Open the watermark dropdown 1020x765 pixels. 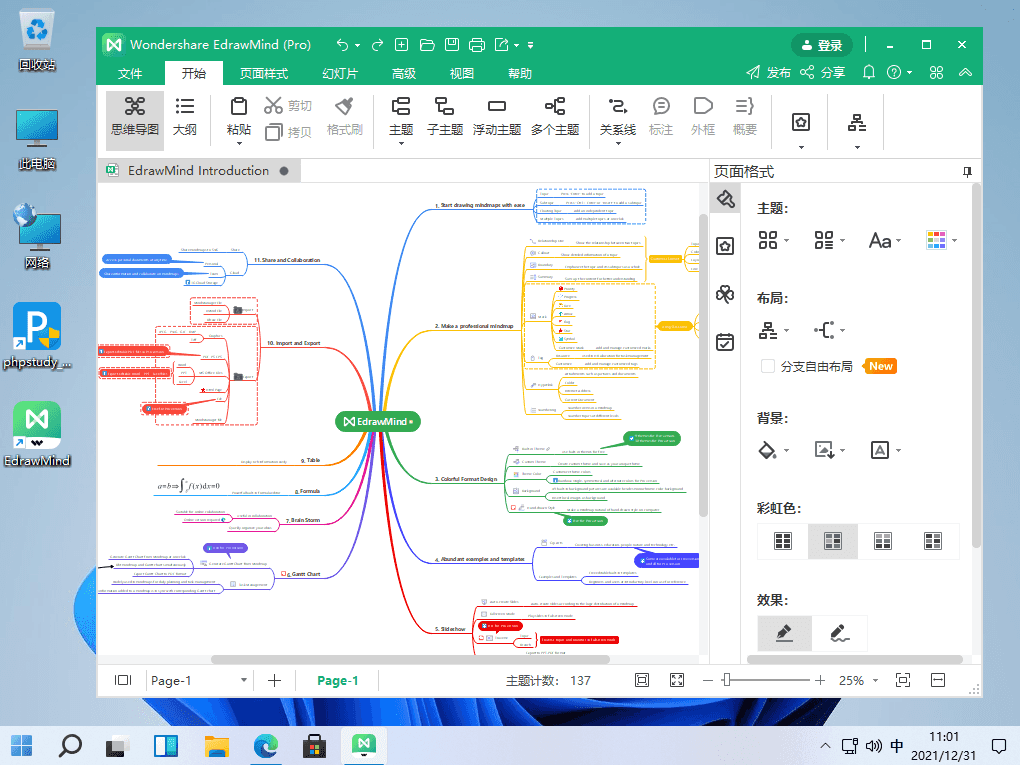pos(885,450)
